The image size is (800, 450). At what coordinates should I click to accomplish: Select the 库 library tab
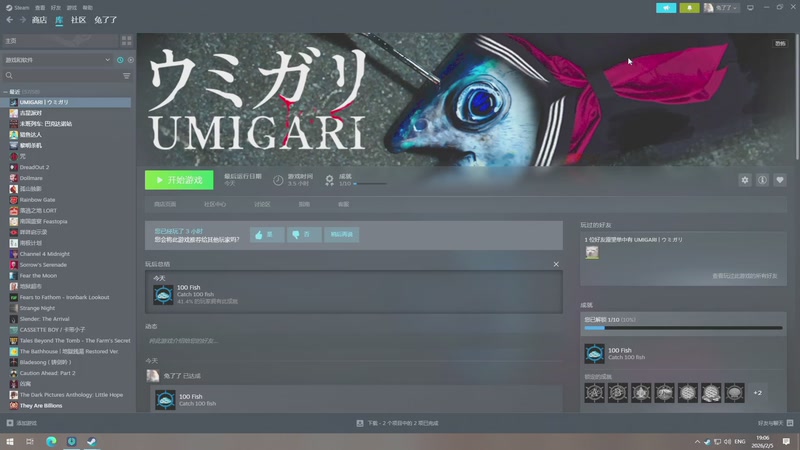pyautogui.click(x=59, y=20)
